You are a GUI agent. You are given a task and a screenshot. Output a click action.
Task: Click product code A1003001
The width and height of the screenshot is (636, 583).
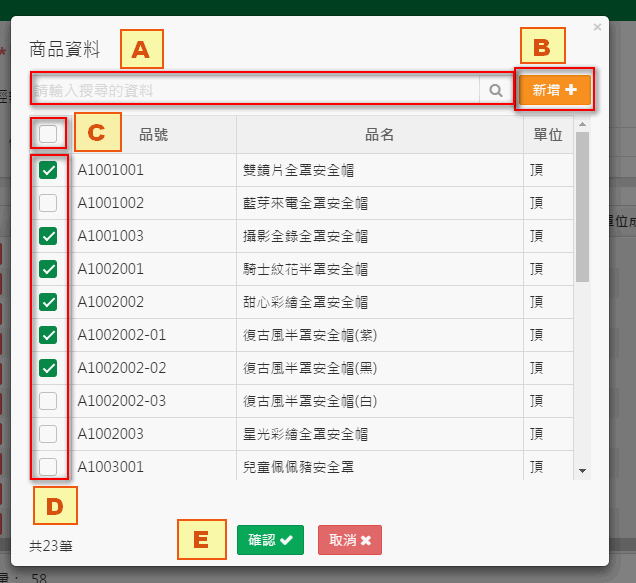coord(110,467)
